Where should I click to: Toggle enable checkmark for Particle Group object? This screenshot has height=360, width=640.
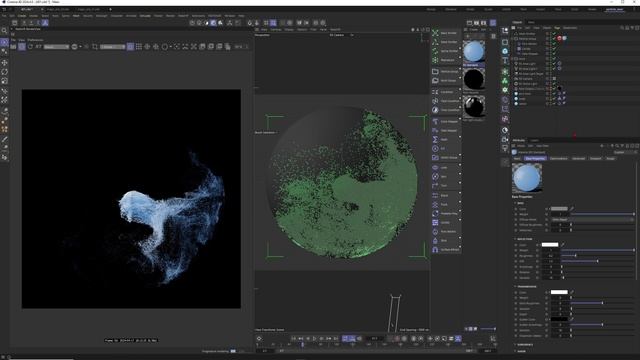[554, 38]
